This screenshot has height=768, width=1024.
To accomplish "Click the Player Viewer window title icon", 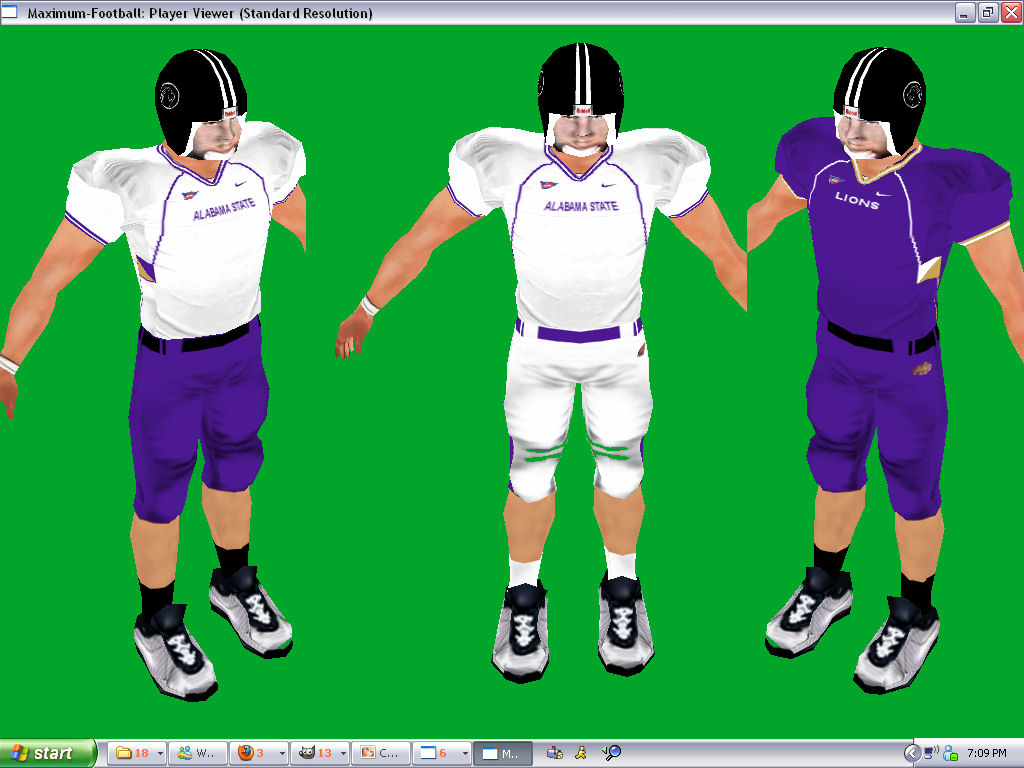I will [9, 11].
